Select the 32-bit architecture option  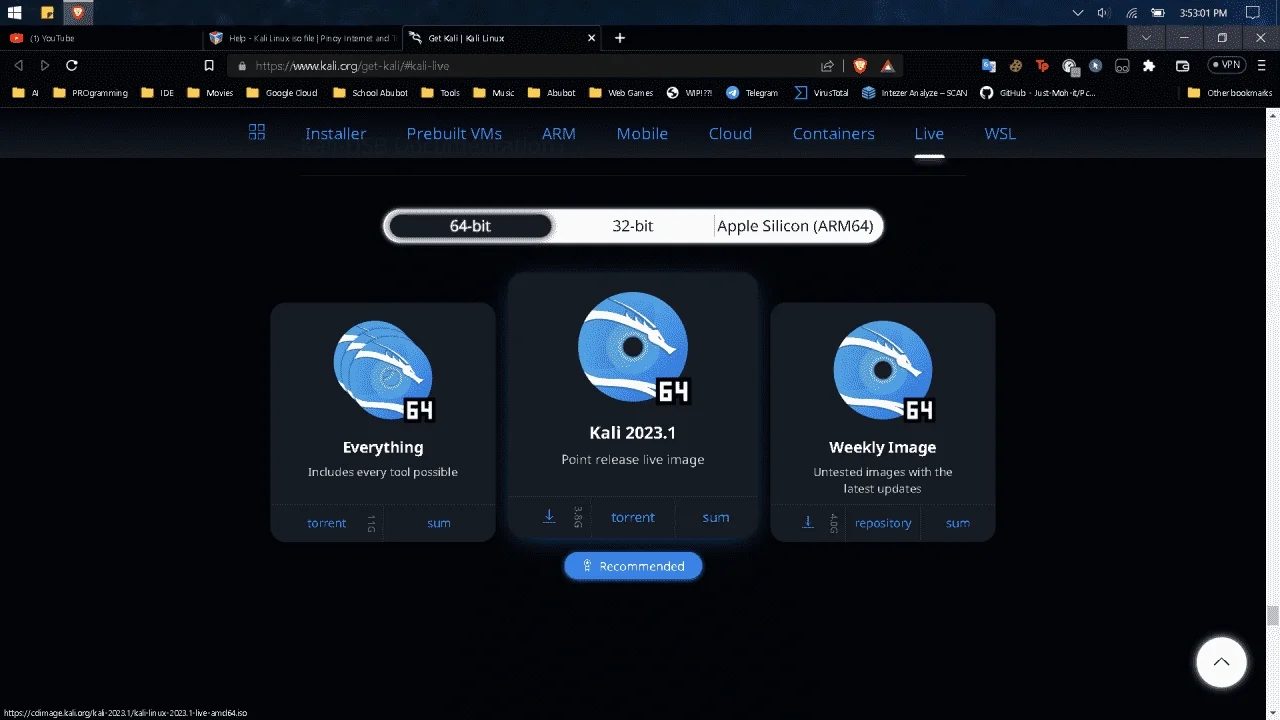[x=633, y=226]
